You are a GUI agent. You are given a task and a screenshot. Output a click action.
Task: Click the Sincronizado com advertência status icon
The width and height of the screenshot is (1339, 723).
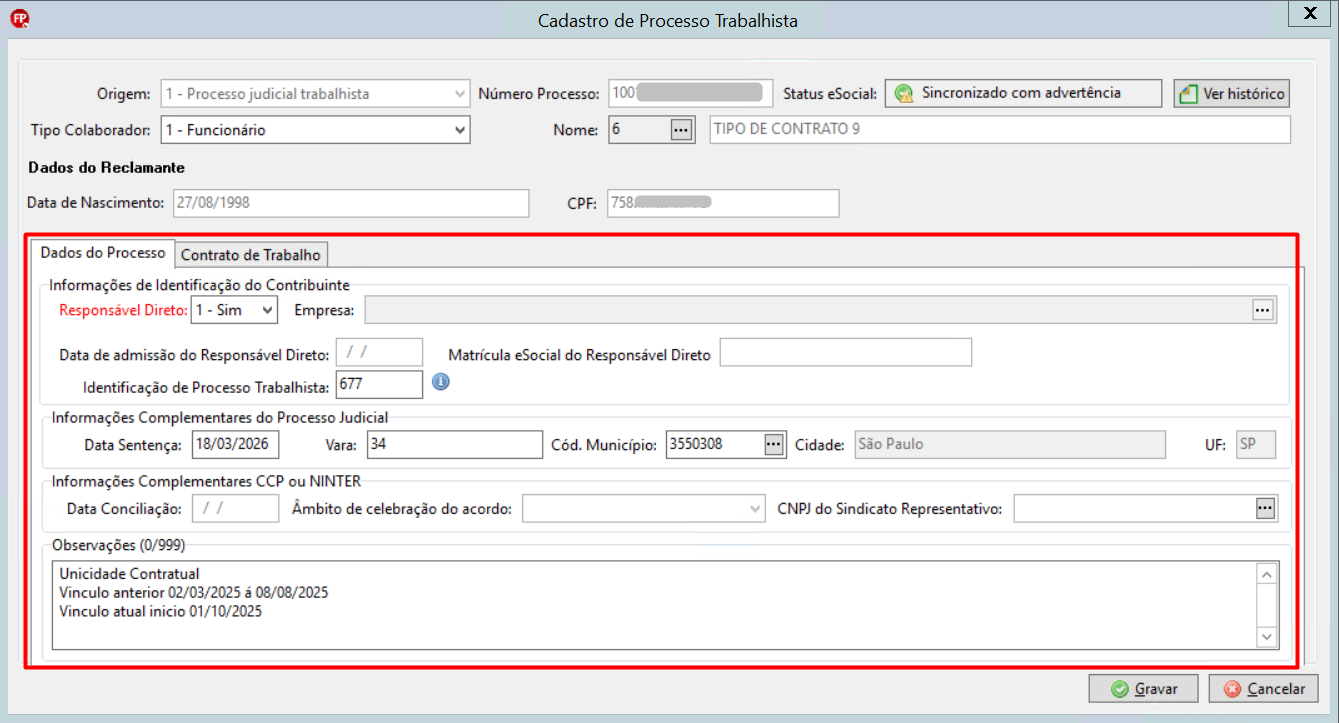click(x=904, y=94)
